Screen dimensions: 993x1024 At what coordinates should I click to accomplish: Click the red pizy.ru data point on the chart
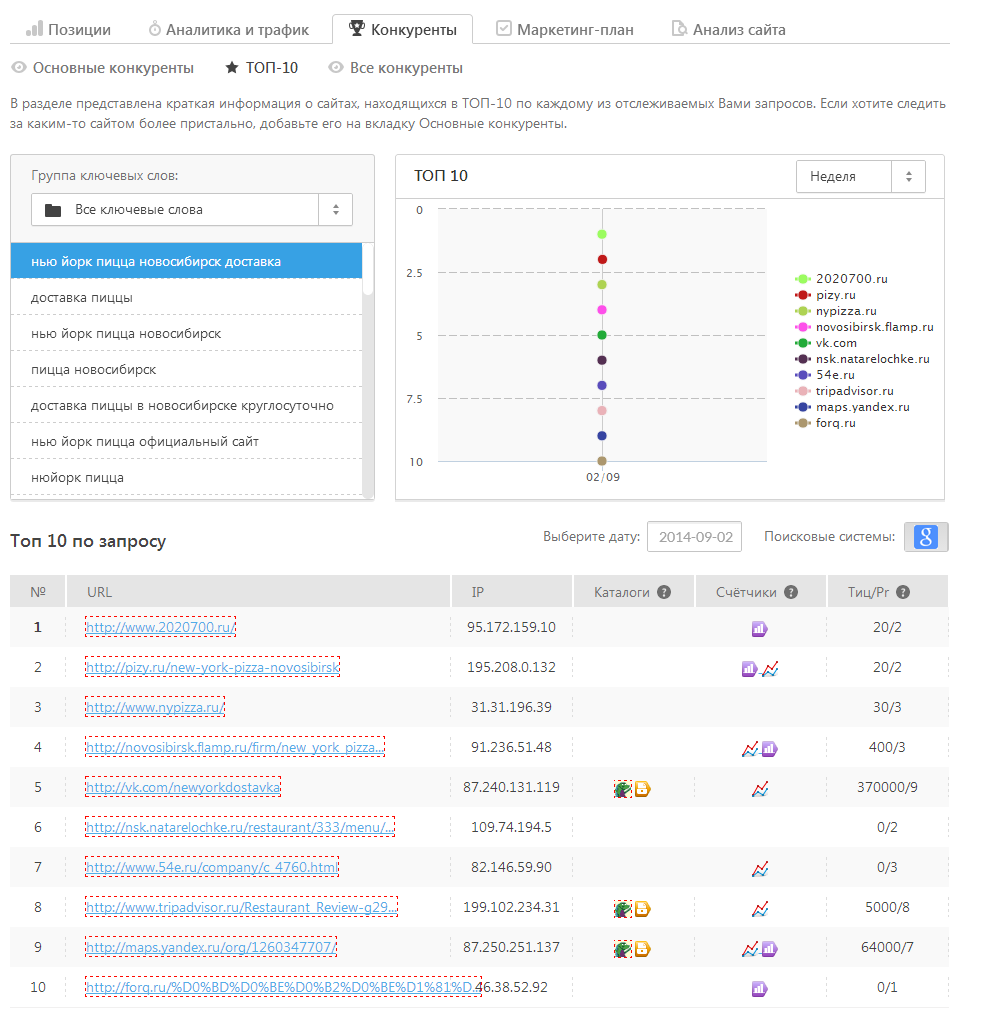602,259
